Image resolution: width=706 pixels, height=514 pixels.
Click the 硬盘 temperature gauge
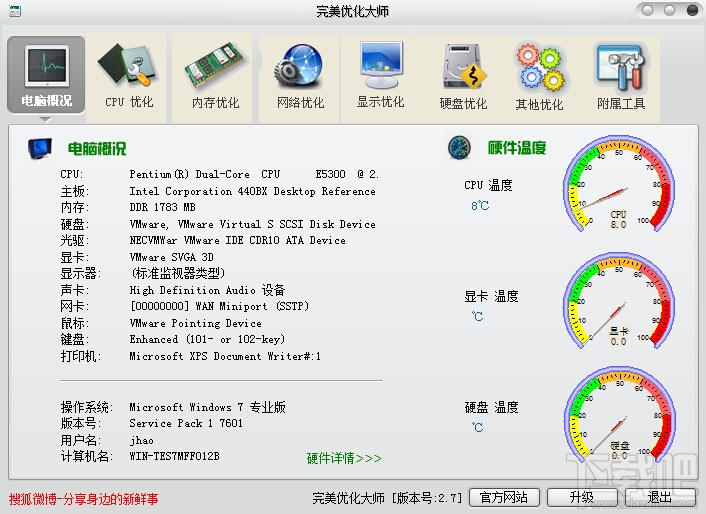point(619,415)
